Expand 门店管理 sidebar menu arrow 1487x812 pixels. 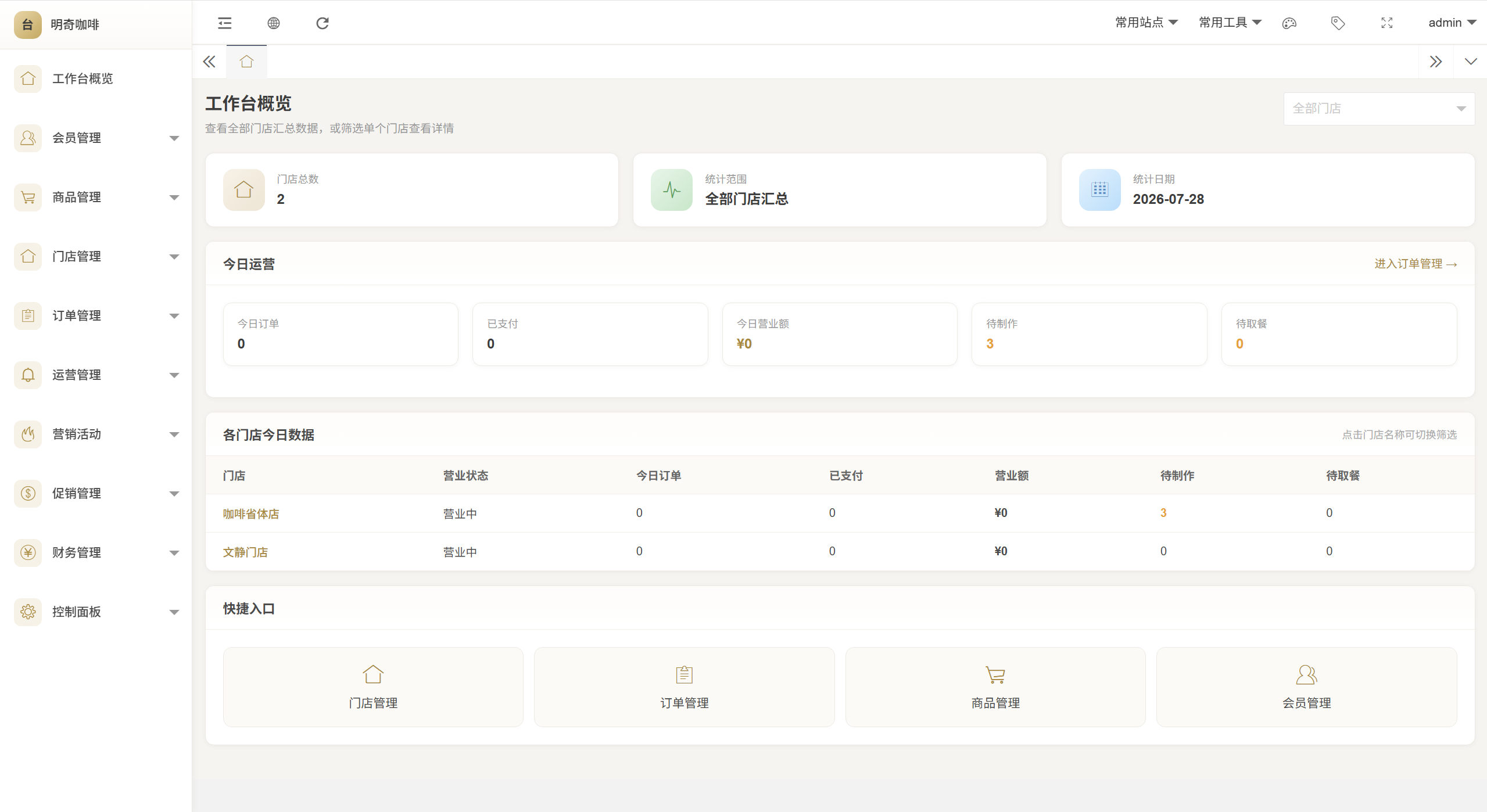point(174,257)
